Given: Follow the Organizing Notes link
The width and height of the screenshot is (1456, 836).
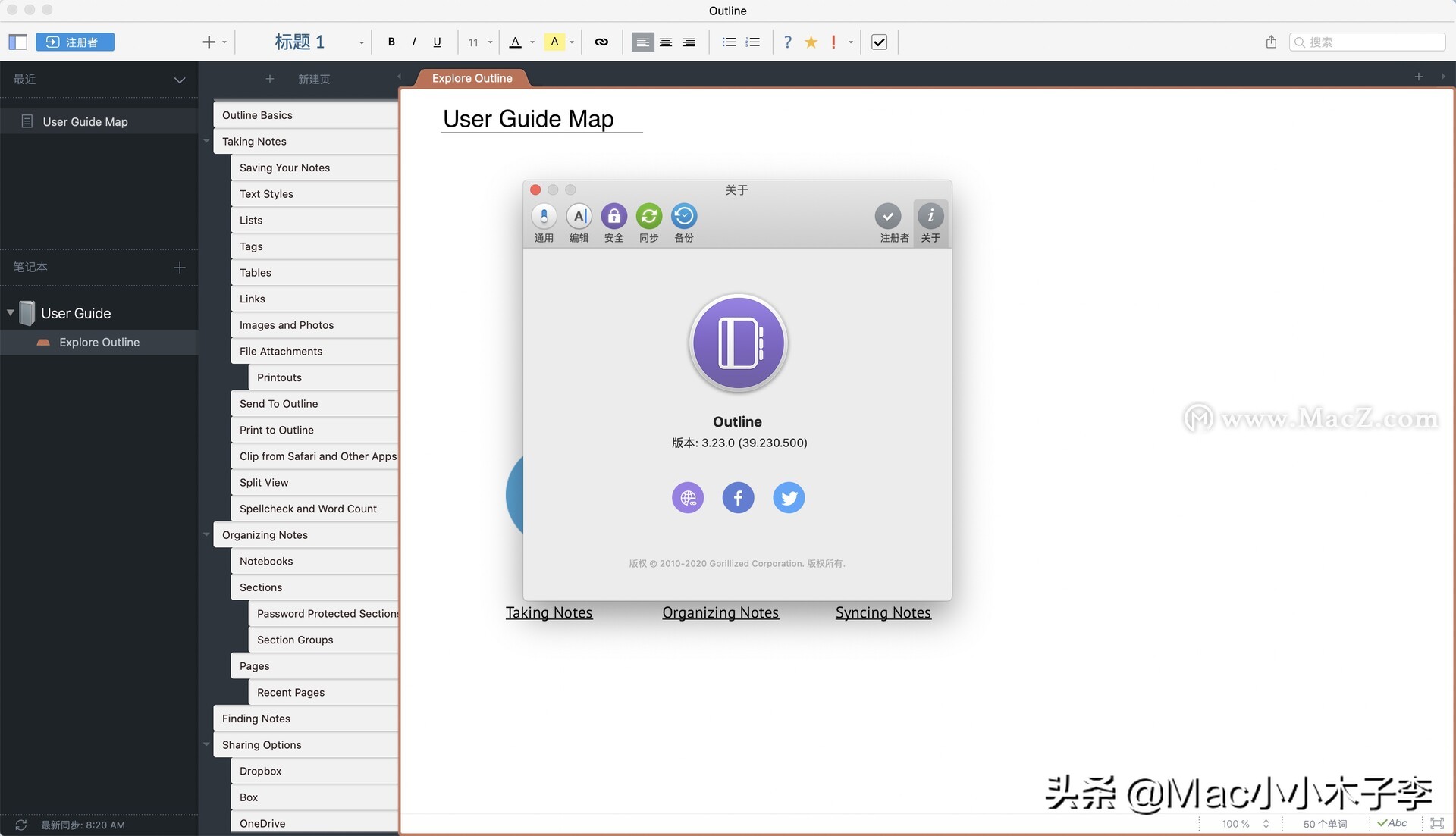Looking at the screenshot, I should click(720, 612).
